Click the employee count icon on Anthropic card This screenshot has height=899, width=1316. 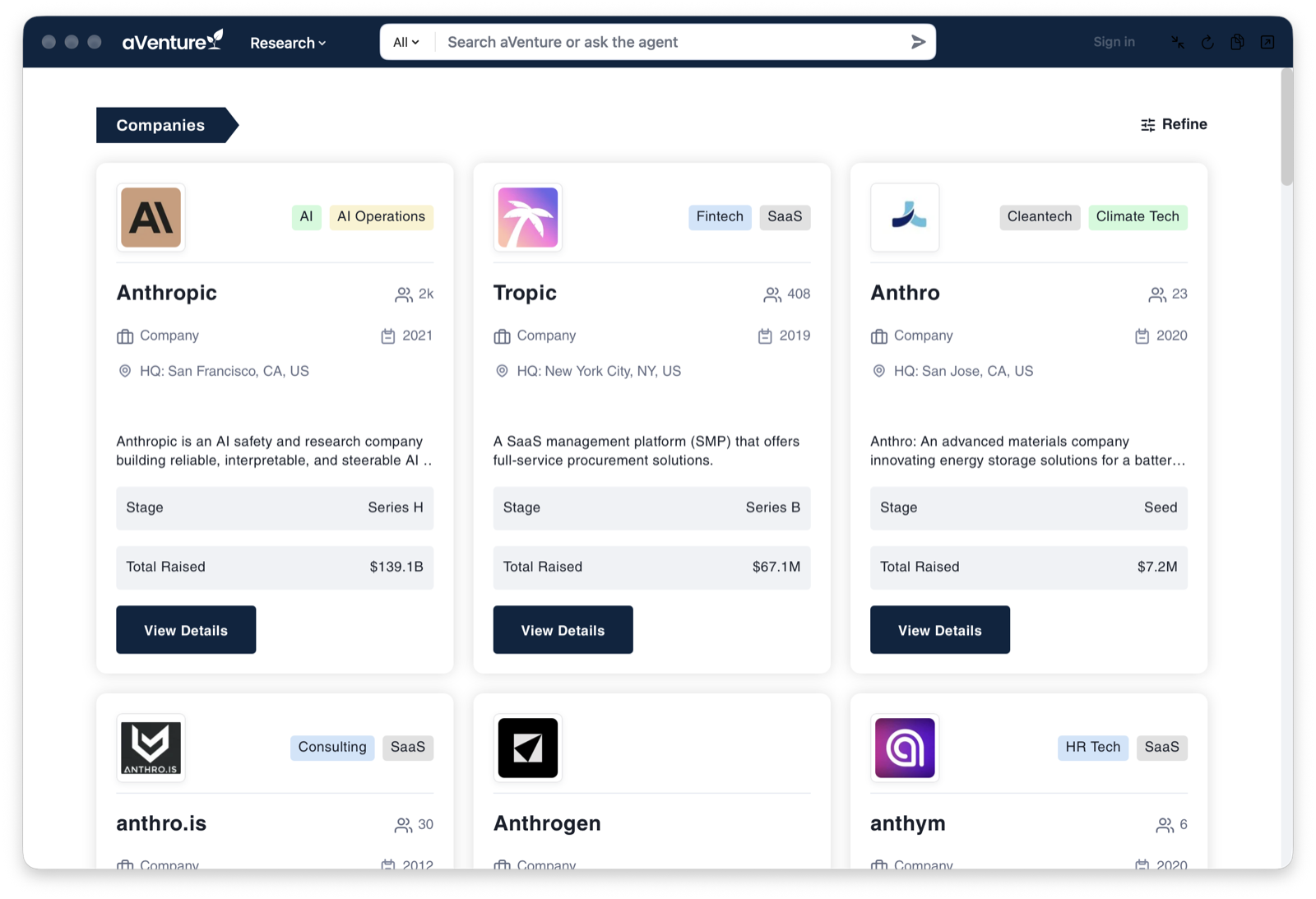(x=403, y=294)
